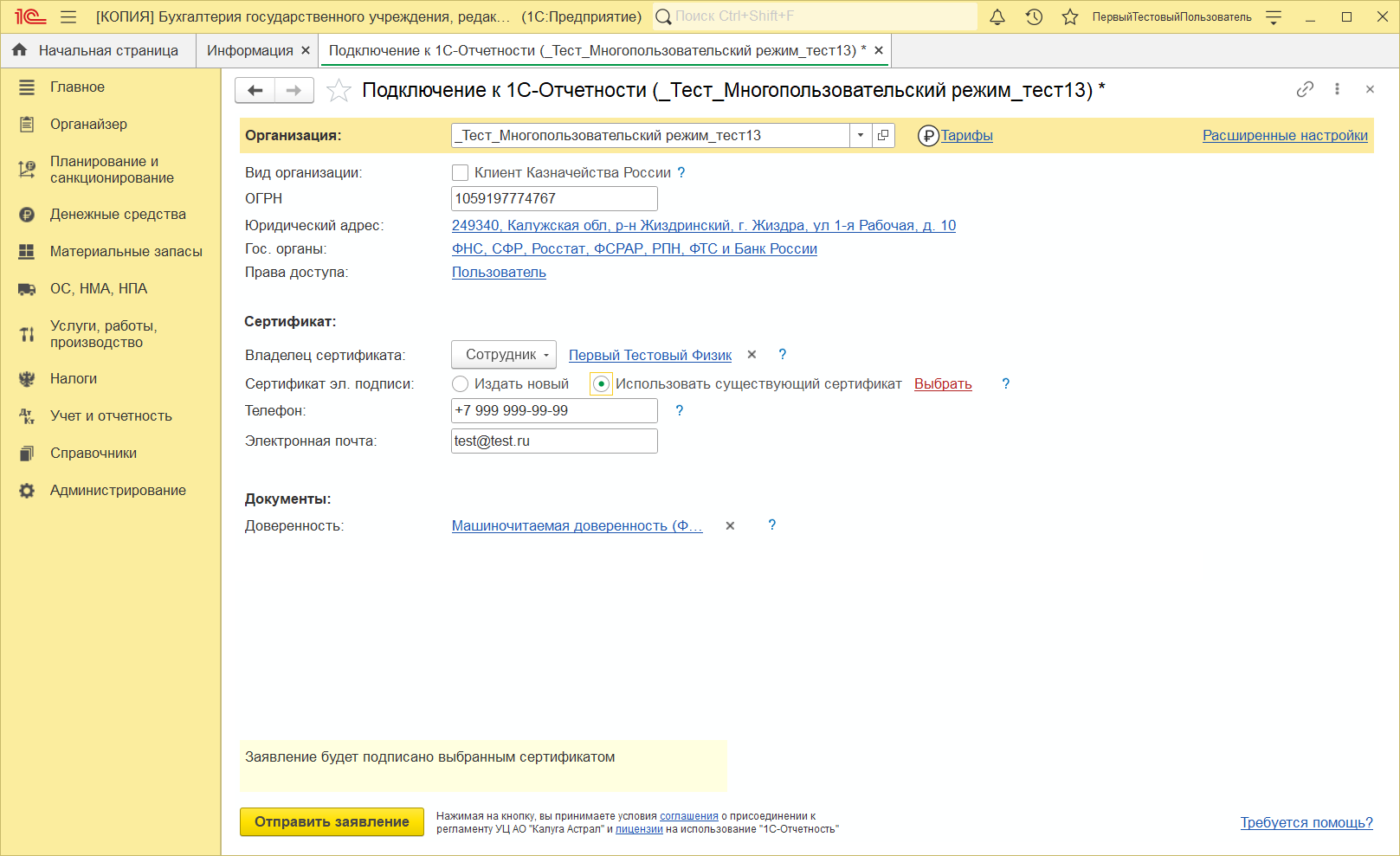Add form to favorites star
Screen dimensions: 1400x856
click(339, 90)
